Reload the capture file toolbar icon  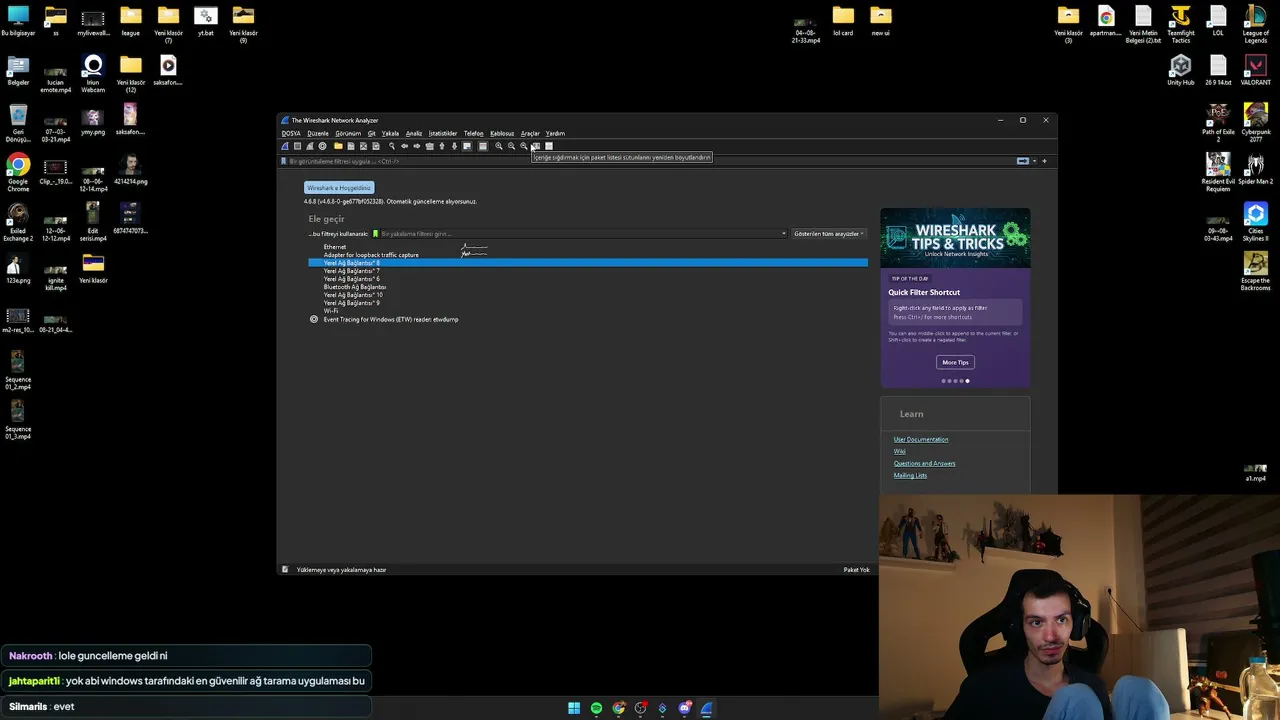(376, 146)
